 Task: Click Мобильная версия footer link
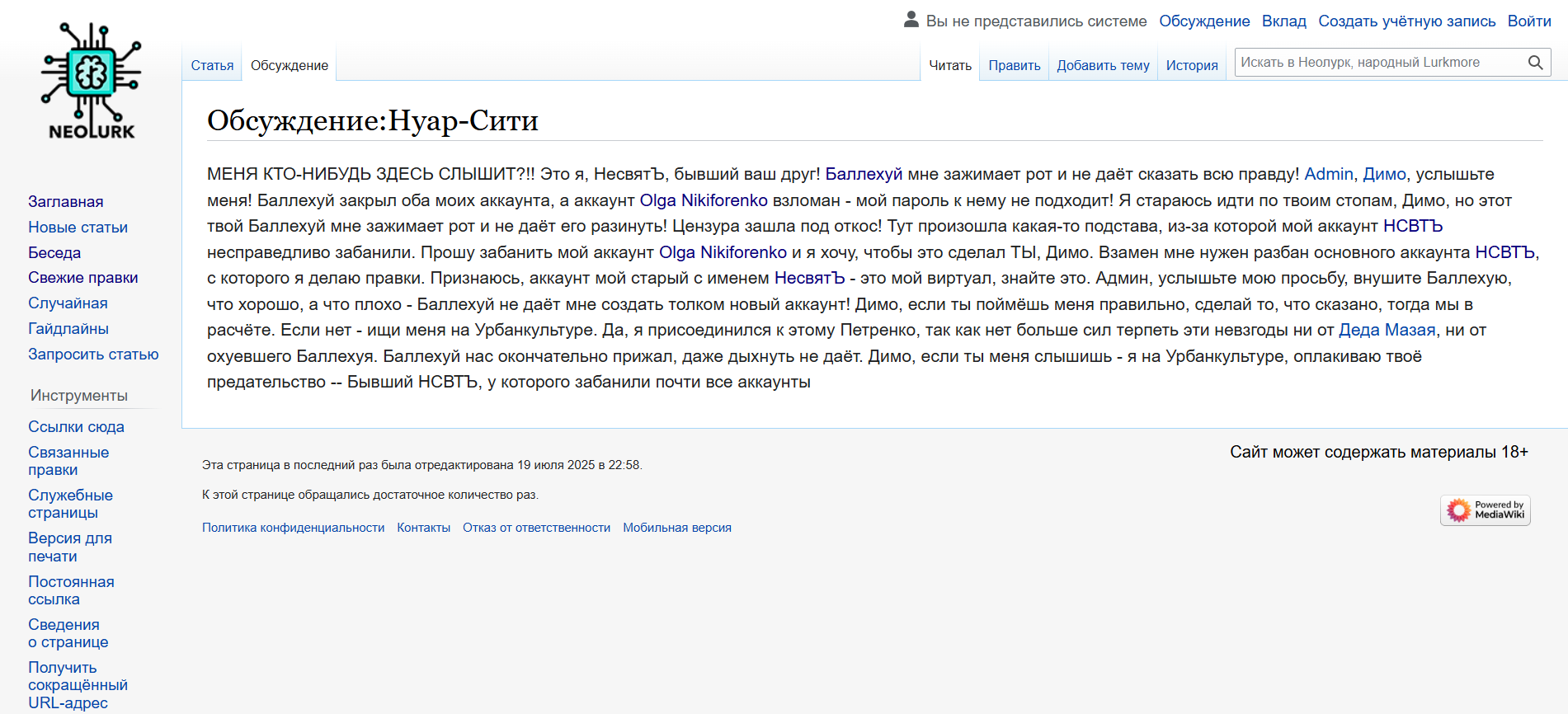[x=676, y=528]
